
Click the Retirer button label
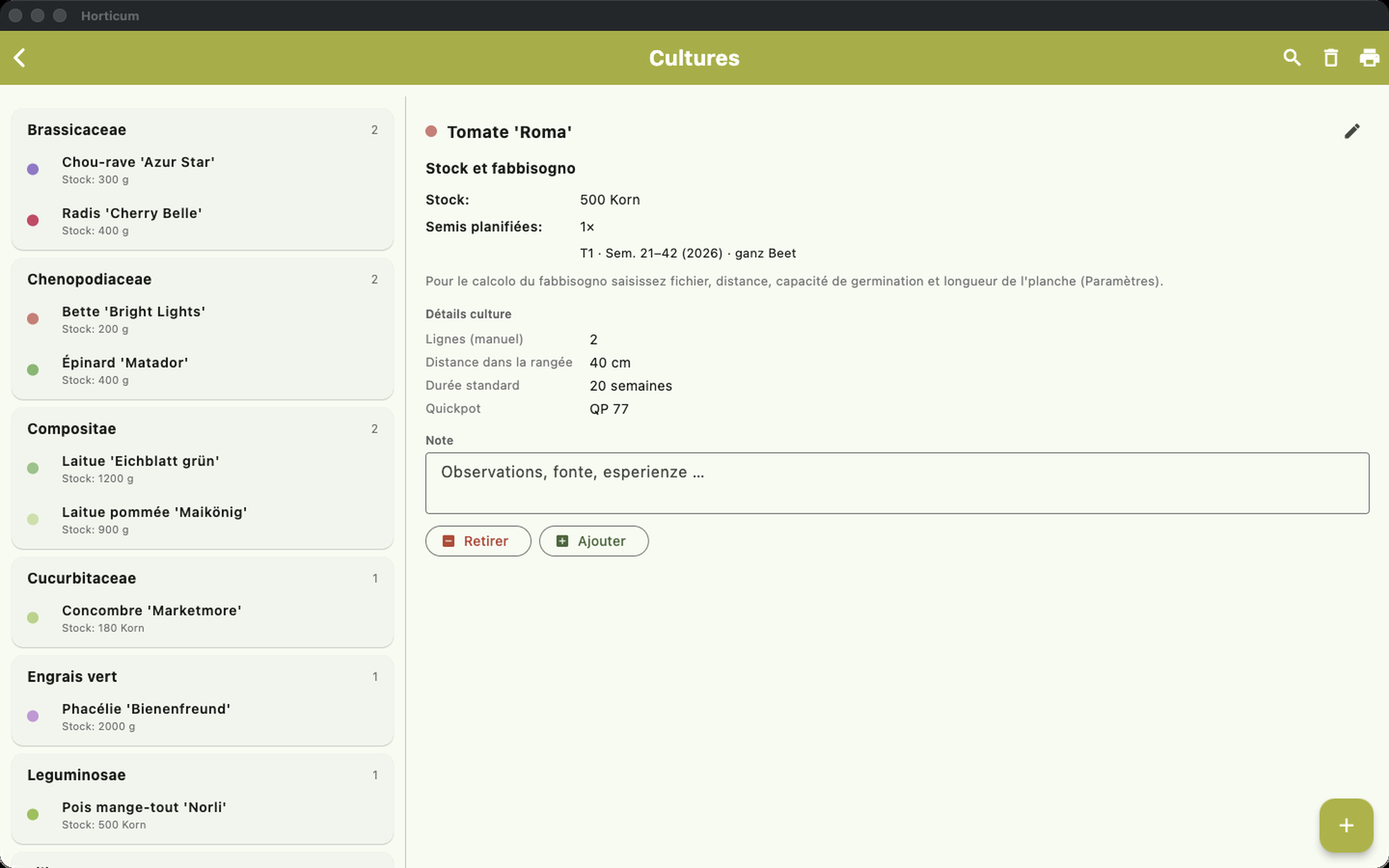click(486, 541)
